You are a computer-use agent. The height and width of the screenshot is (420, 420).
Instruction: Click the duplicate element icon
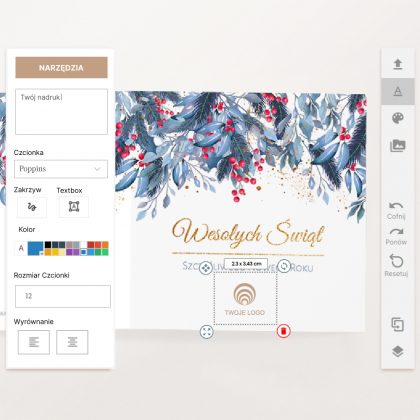pos(397,325)
